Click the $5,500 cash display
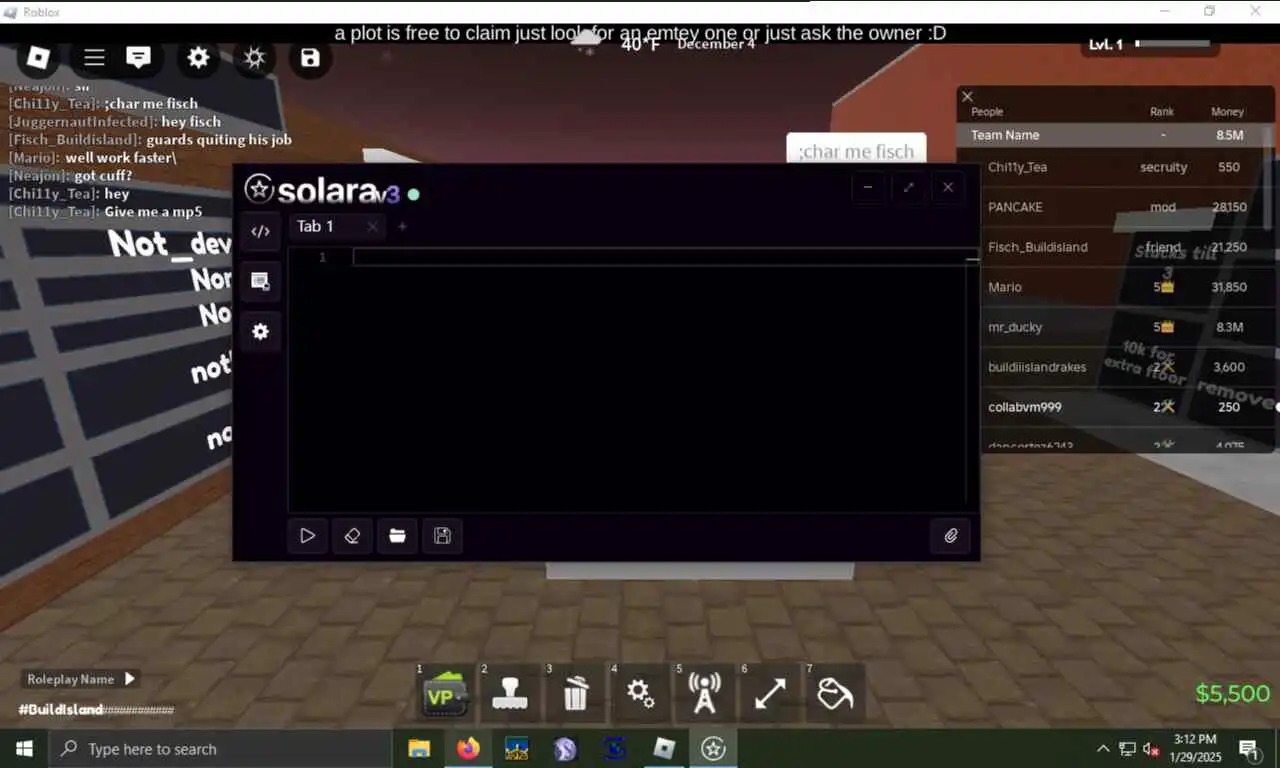Image resolution: width=1280 pixels, height=768 pixels. pyautogui.click(x=1232, y=694)
